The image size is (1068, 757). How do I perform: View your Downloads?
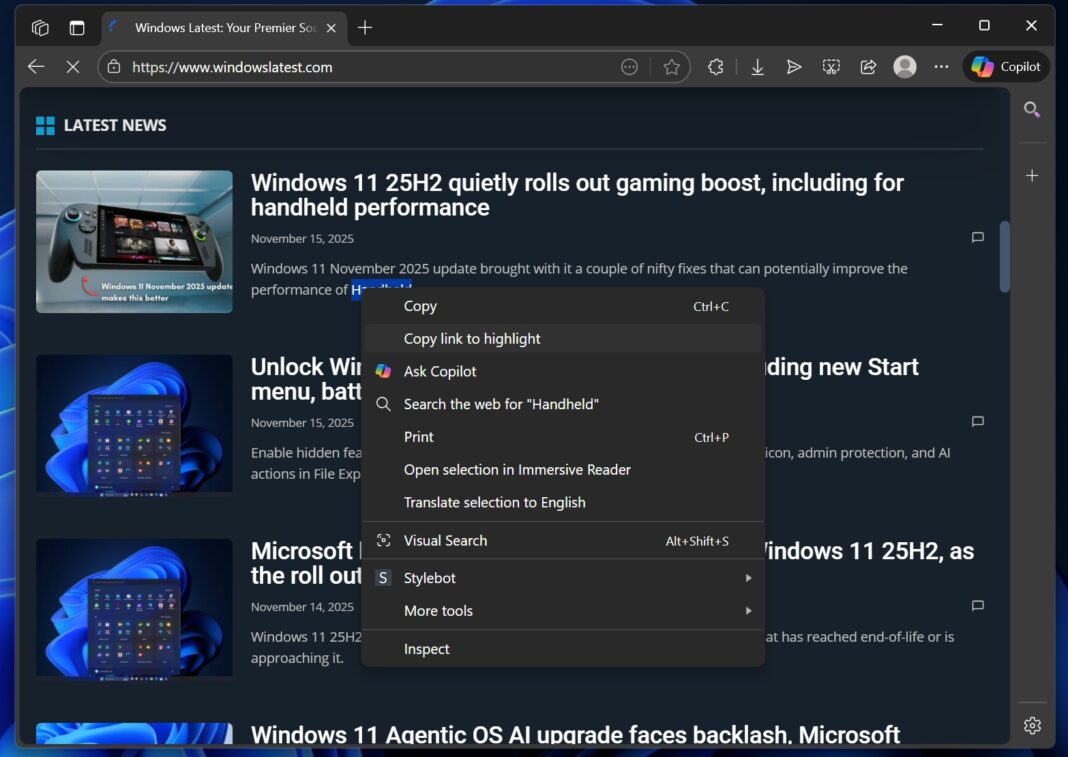click(x=757, y=66)
